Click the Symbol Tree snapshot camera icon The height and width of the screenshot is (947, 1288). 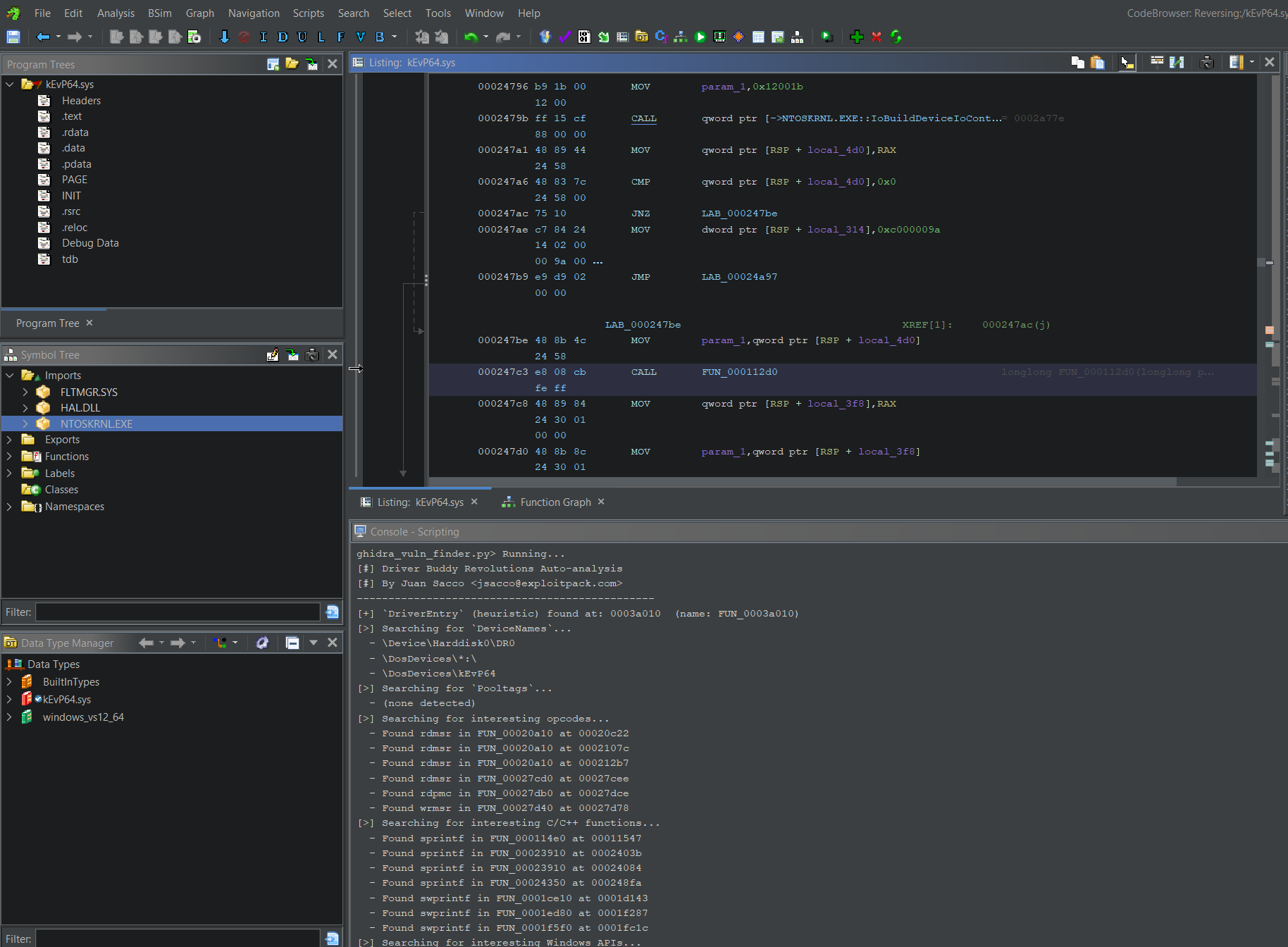click(x=312, y=355)
